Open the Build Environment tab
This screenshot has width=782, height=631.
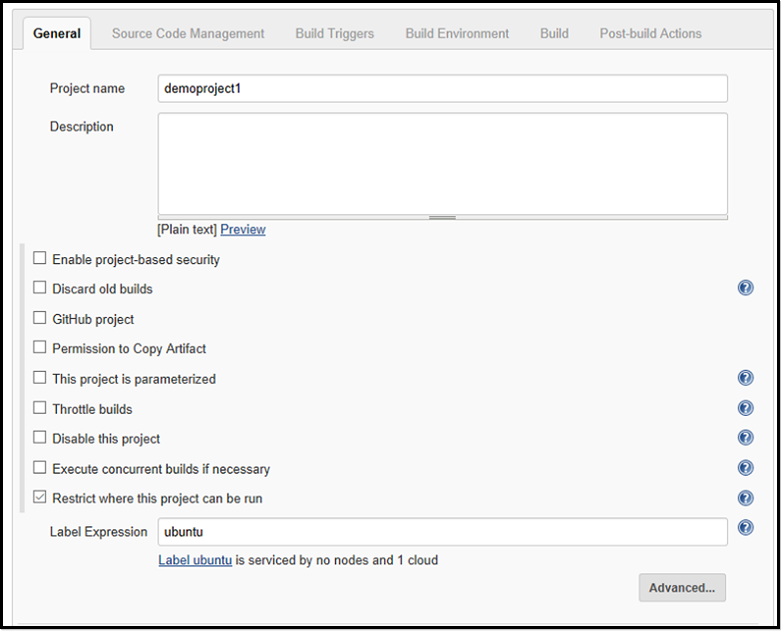pos(457,33)
